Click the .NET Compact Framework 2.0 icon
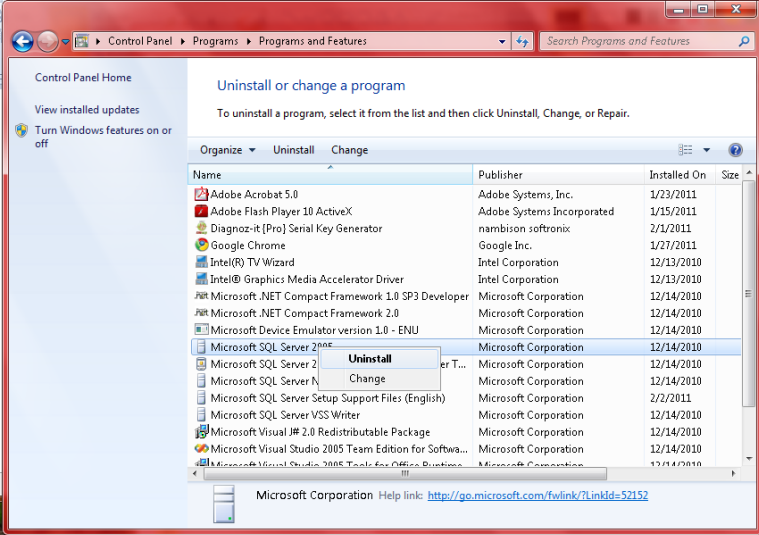The height and width of the screenshot is (535, 759). [201, 313]
